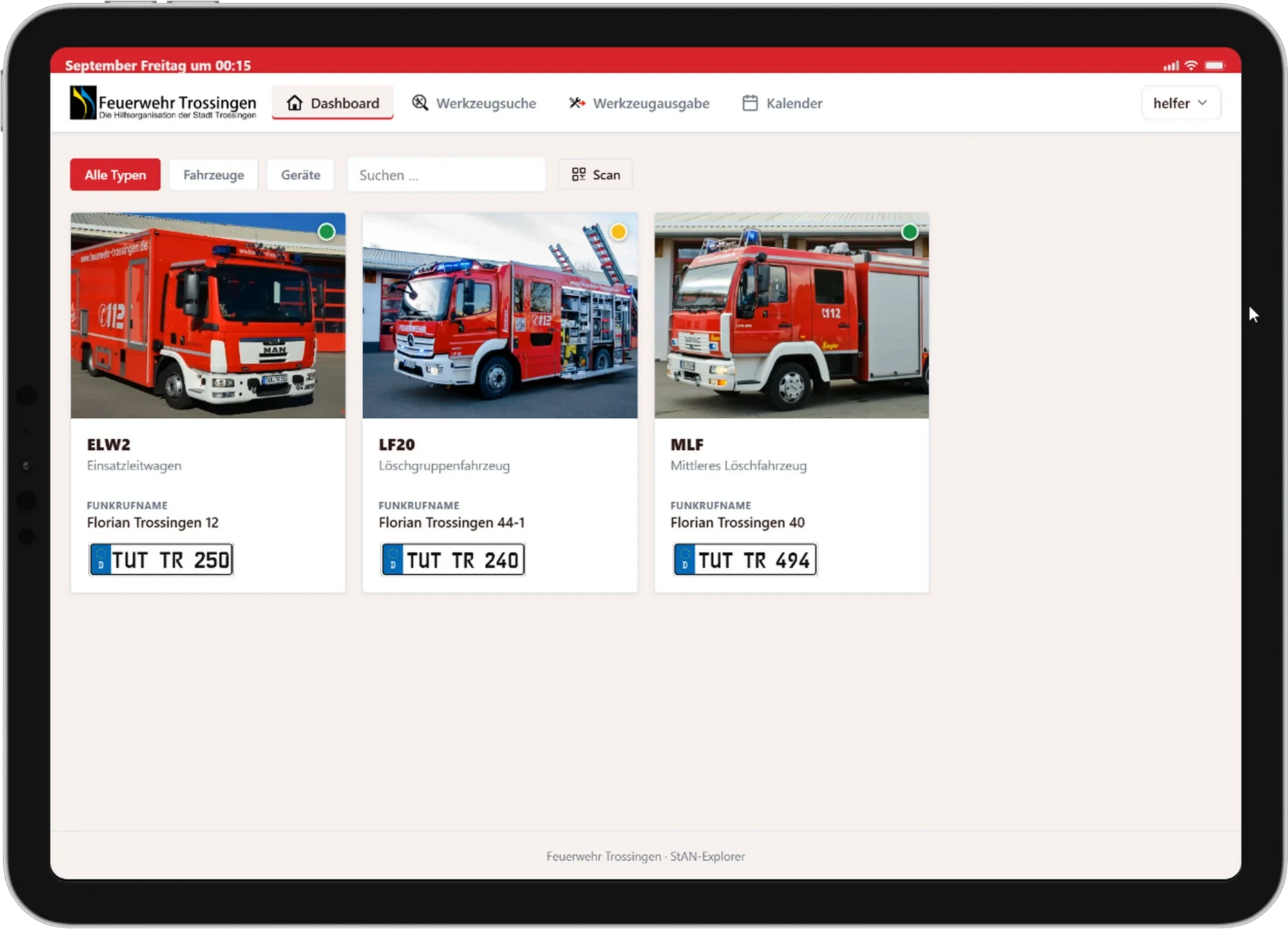Click yellow status dot on LF20 card
The height and width of the screenshot is (929, 1288).
point(618,232)
